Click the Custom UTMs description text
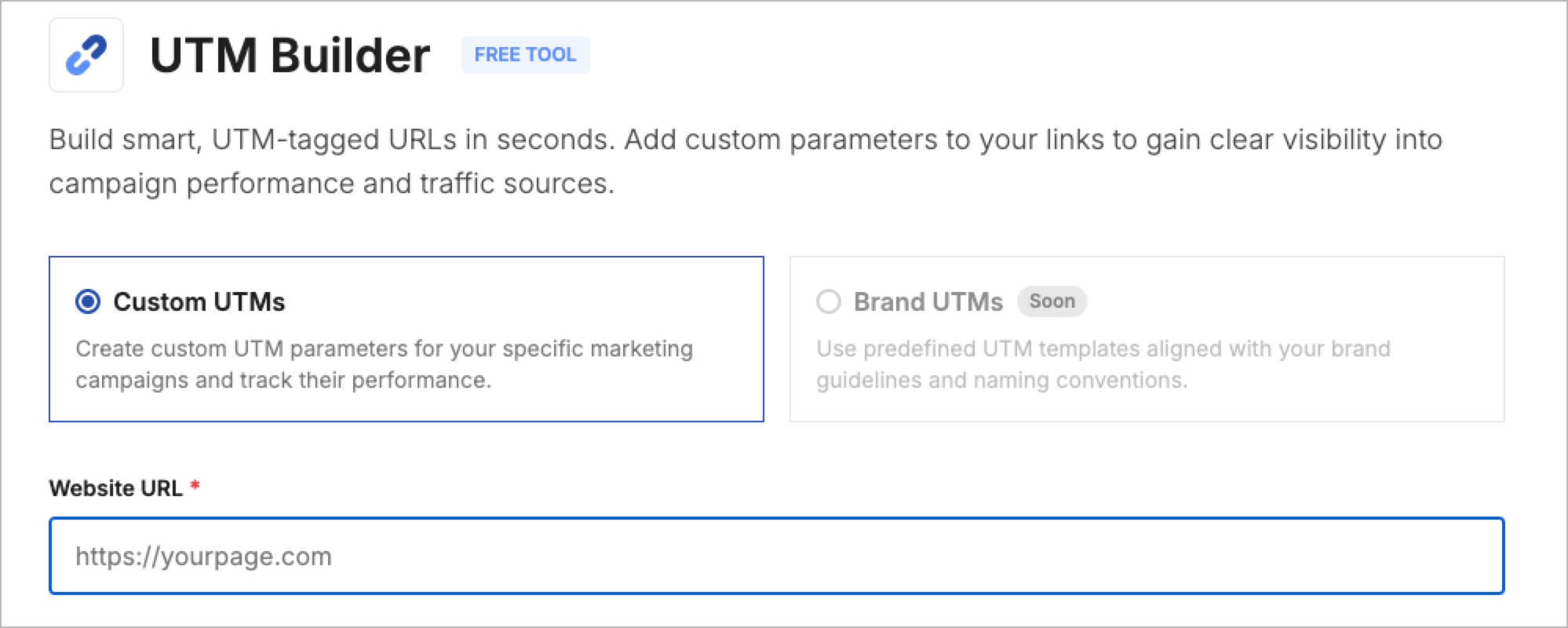 point(384,364)
